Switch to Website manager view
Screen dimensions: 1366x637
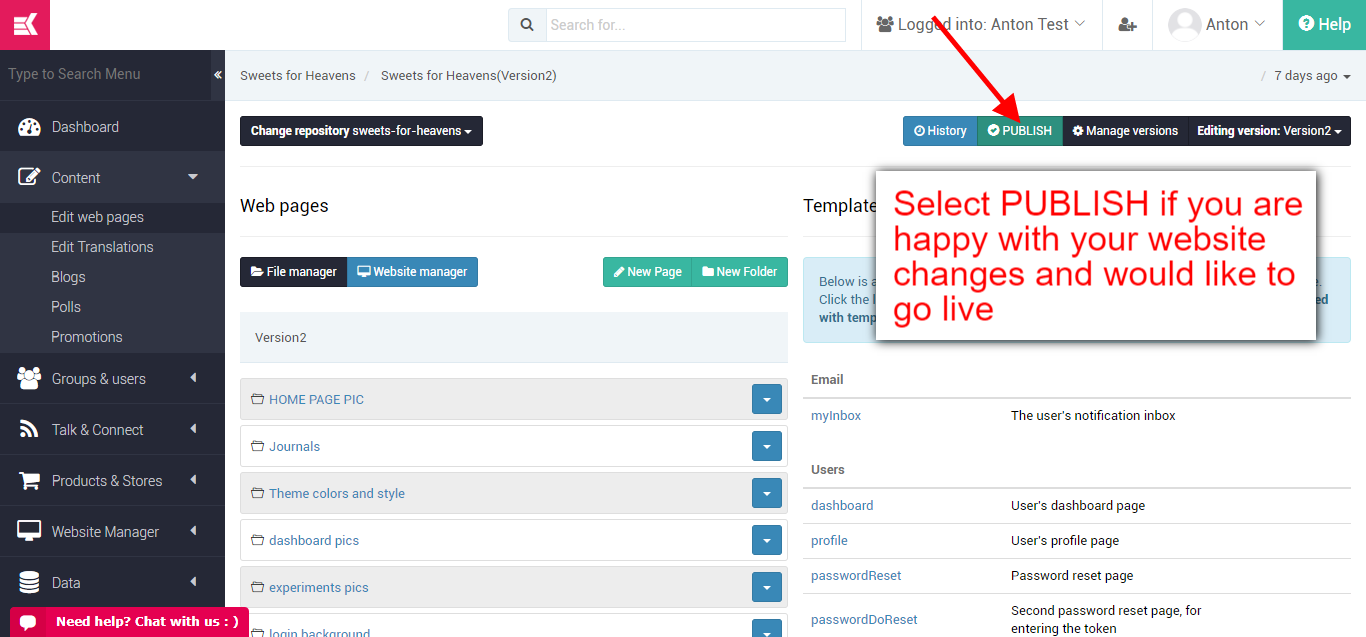412,272
